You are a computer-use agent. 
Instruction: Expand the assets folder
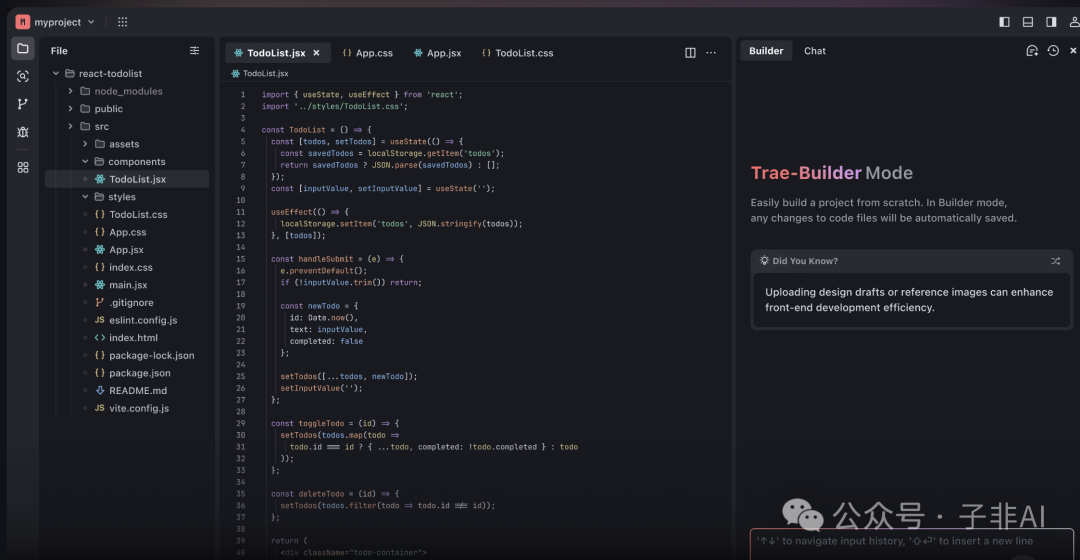tap(85, 144)
